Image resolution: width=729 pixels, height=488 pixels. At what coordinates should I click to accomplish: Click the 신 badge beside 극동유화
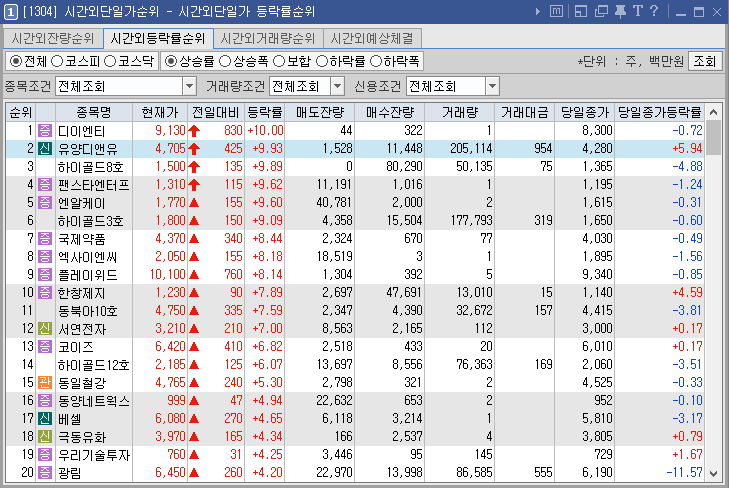click(x=45, y=436)
